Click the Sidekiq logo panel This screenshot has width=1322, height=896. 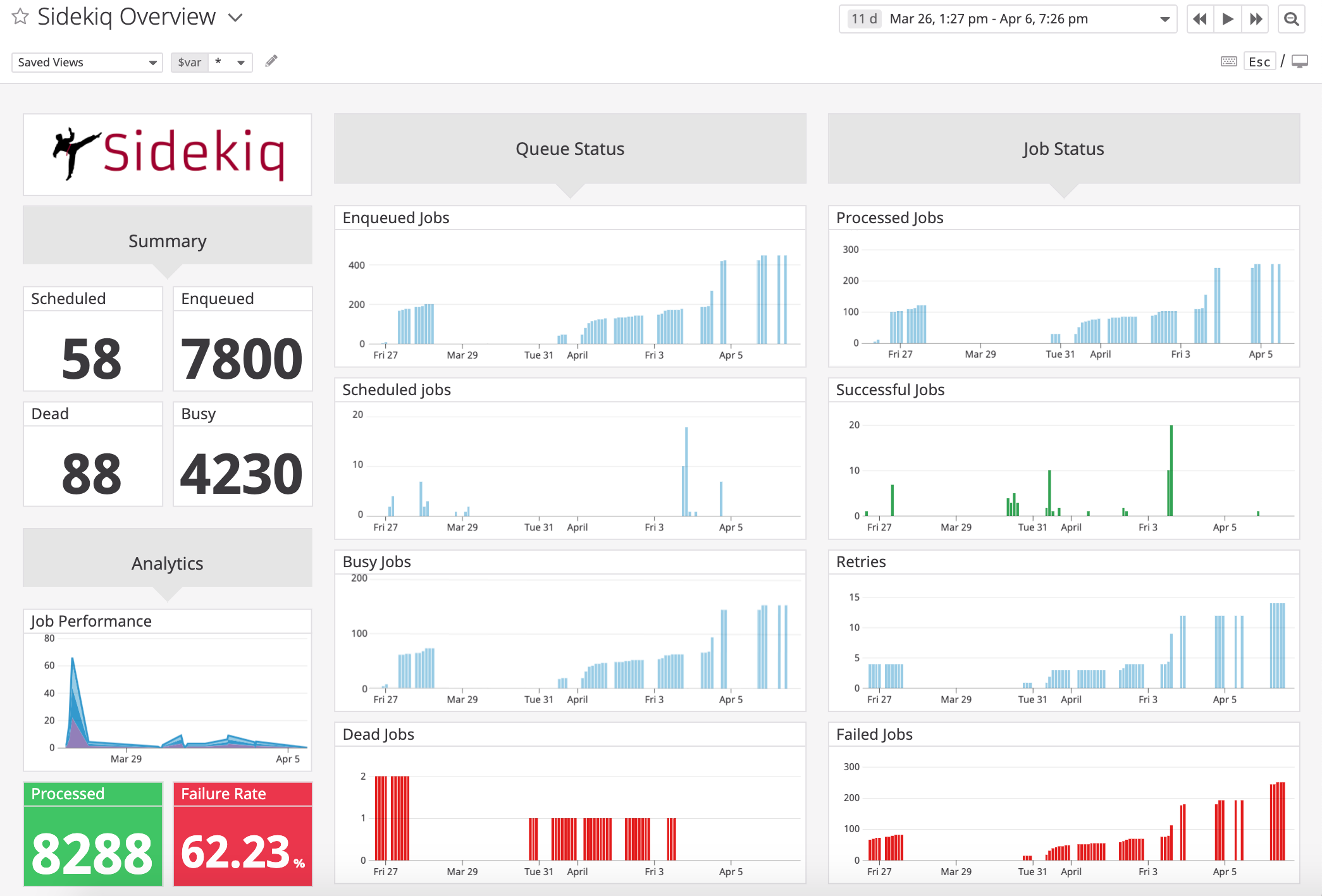tap(167, 154)
